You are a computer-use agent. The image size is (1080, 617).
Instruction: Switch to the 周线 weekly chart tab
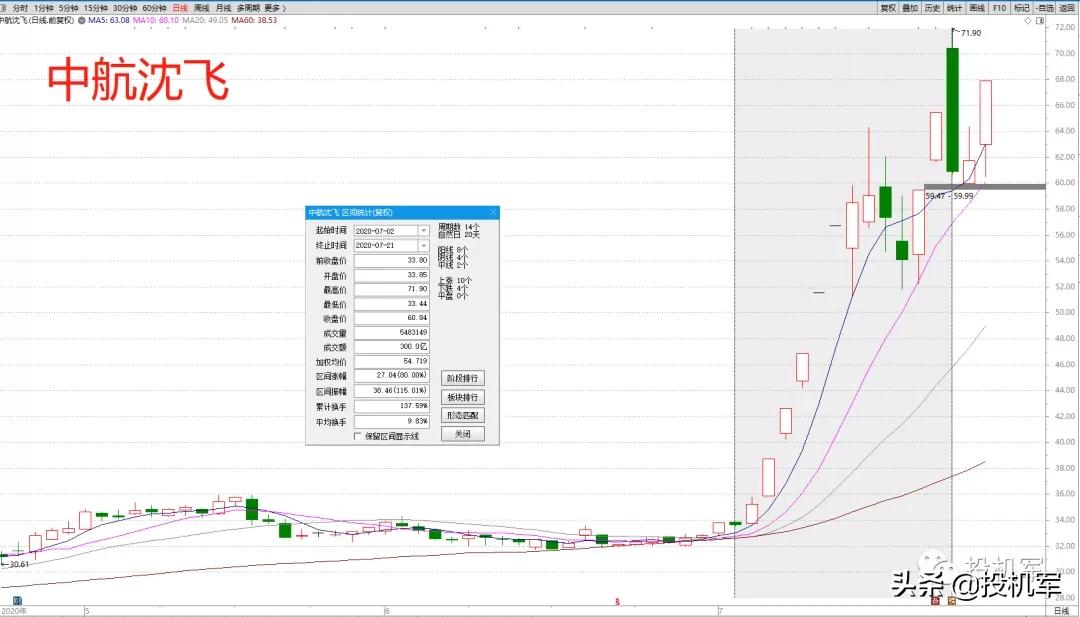[201, 8]
